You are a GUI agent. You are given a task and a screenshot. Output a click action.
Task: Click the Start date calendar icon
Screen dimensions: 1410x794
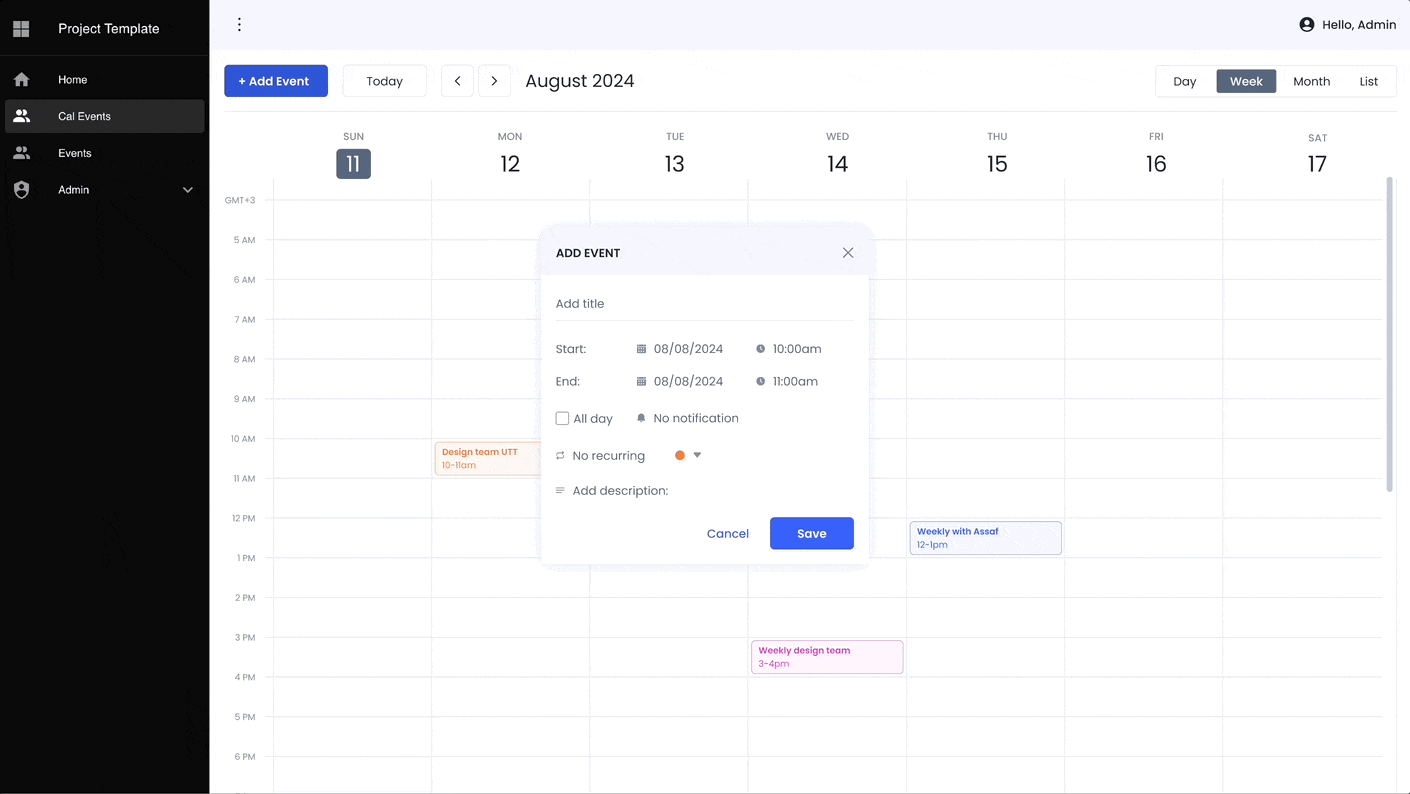(641, 349)
